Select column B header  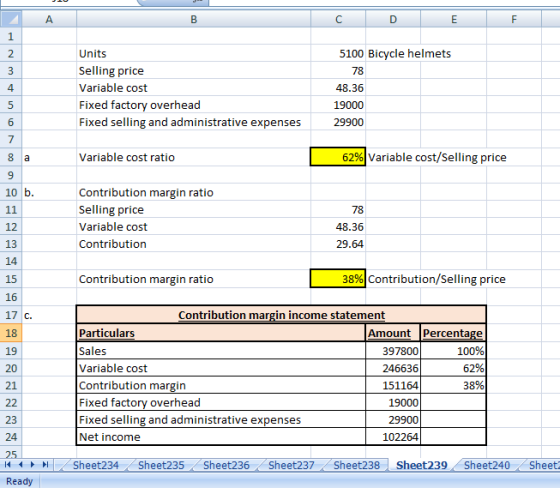(x=194, y=19)
